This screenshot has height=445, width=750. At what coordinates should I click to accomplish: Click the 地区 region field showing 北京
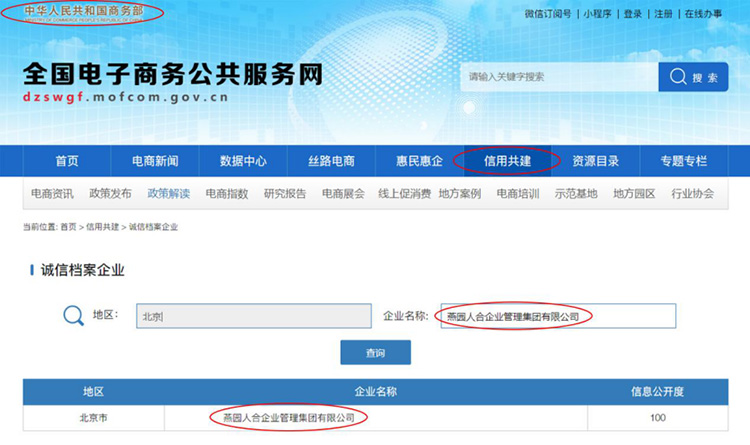[x=254, y=316]
